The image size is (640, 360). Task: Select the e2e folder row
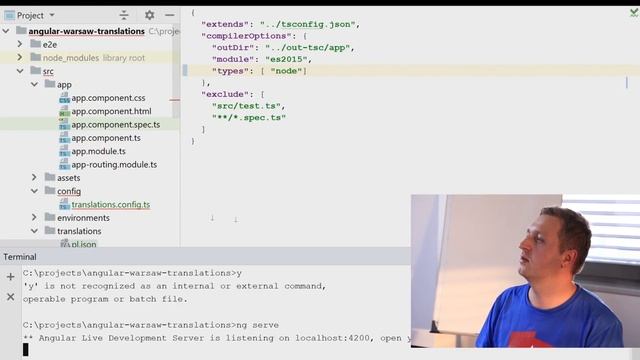tap(90, 44)
